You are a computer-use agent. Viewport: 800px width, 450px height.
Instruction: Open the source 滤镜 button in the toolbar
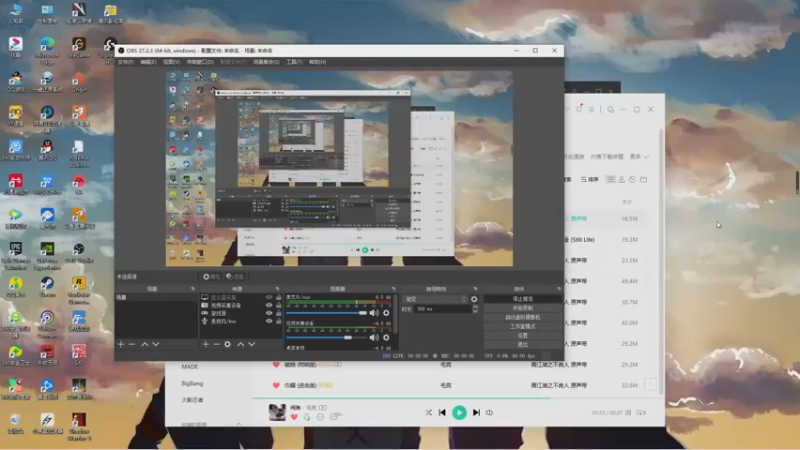coord(235,277)
